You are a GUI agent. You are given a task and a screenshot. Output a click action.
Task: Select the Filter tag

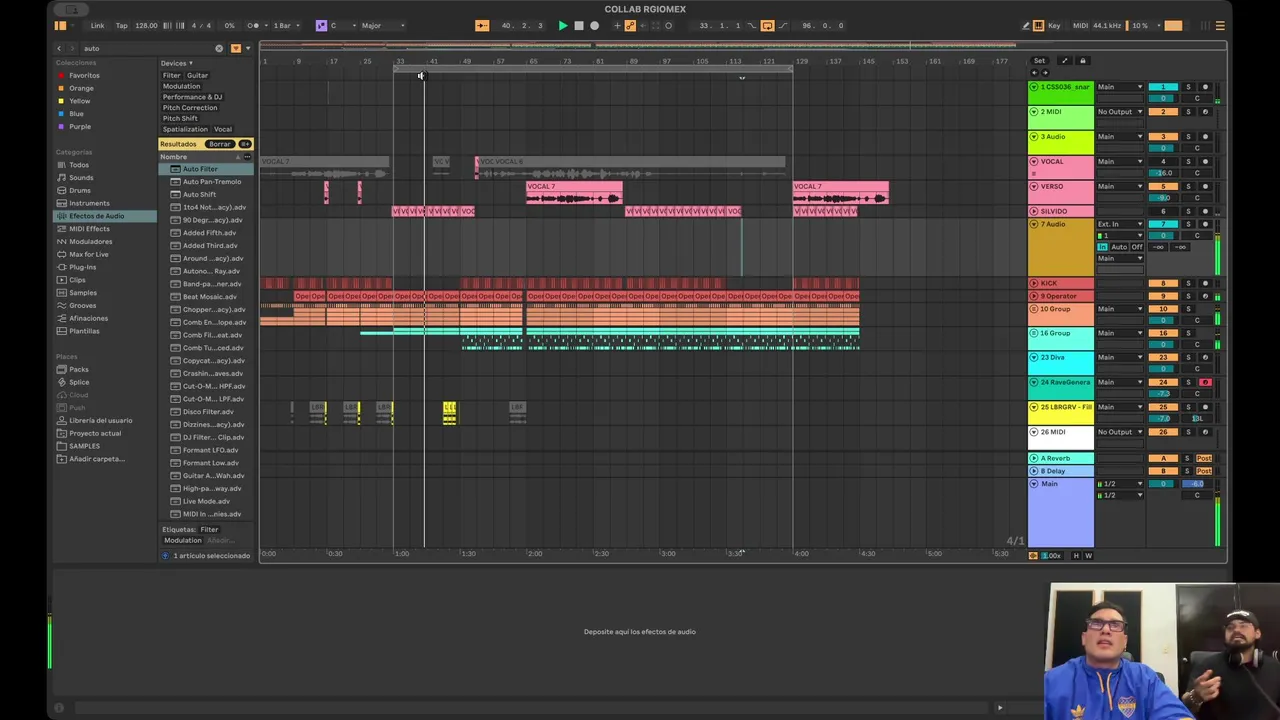[x=172, y=75]
